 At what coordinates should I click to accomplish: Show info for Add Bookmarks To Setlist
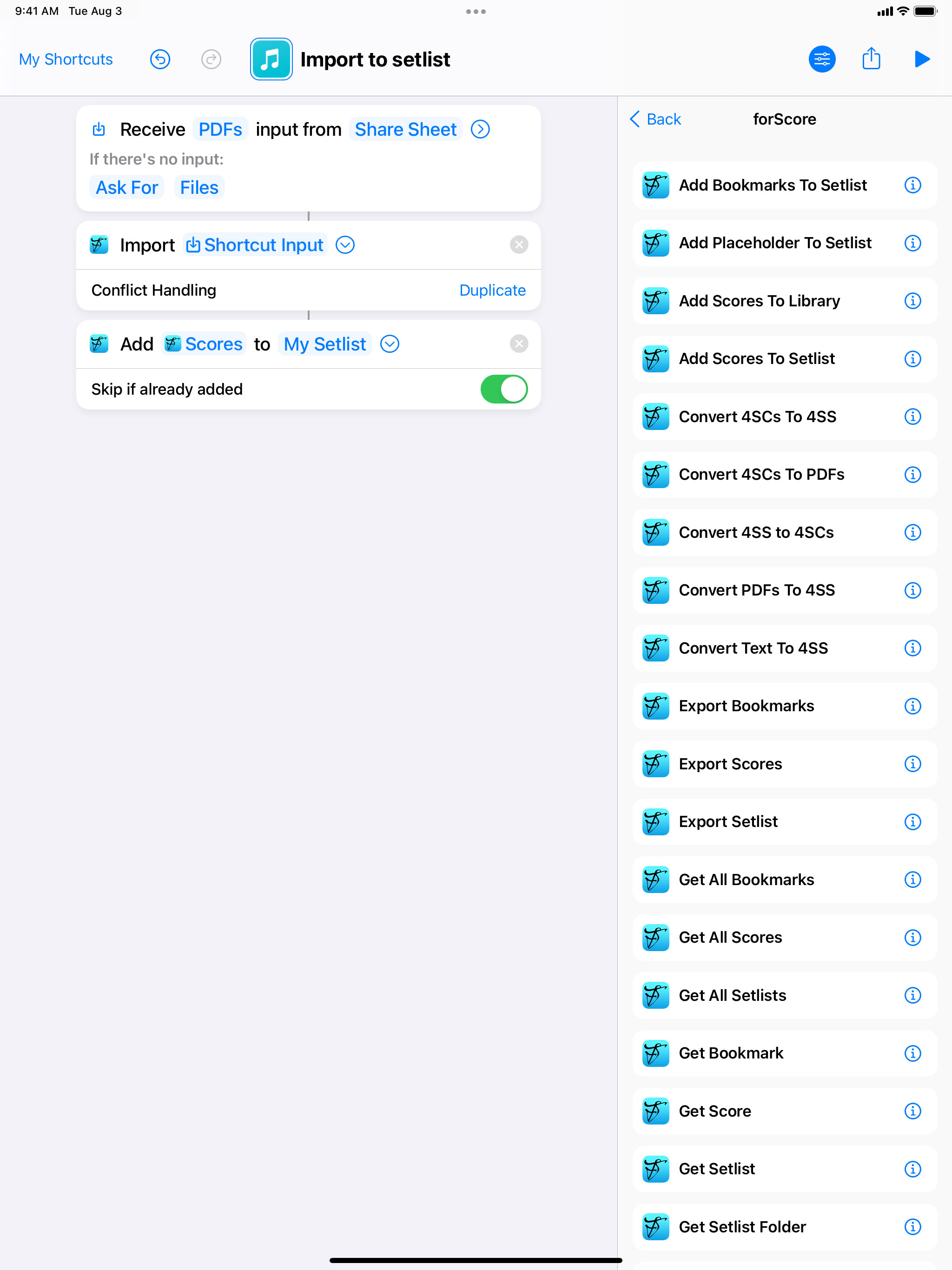(x=913, y=185)
